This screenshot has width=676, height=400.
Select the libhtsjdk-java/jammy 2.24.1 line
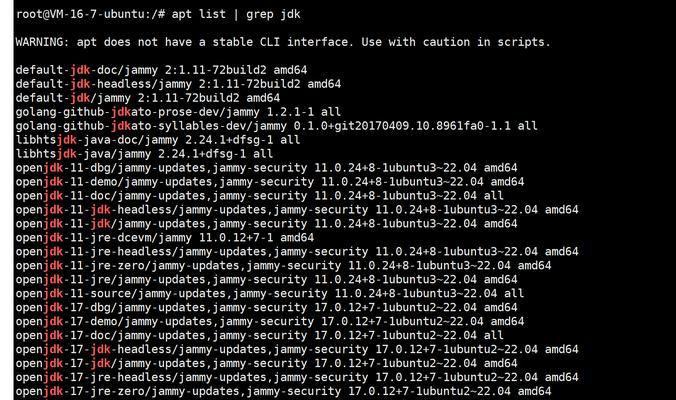coord(144,154)
